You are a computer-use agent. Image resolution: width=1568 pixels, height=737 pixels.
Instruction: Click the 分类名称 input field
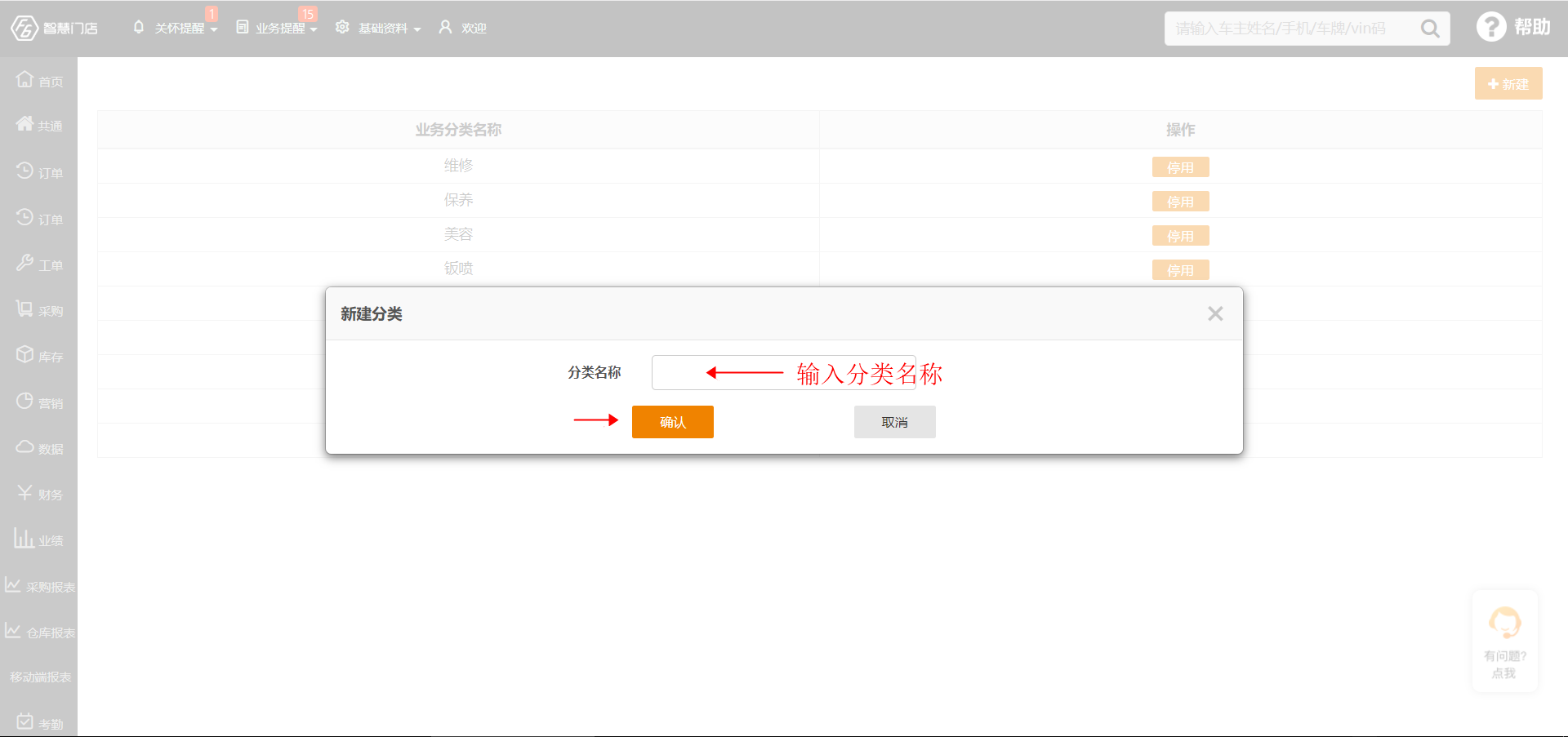tap(784, 372)
